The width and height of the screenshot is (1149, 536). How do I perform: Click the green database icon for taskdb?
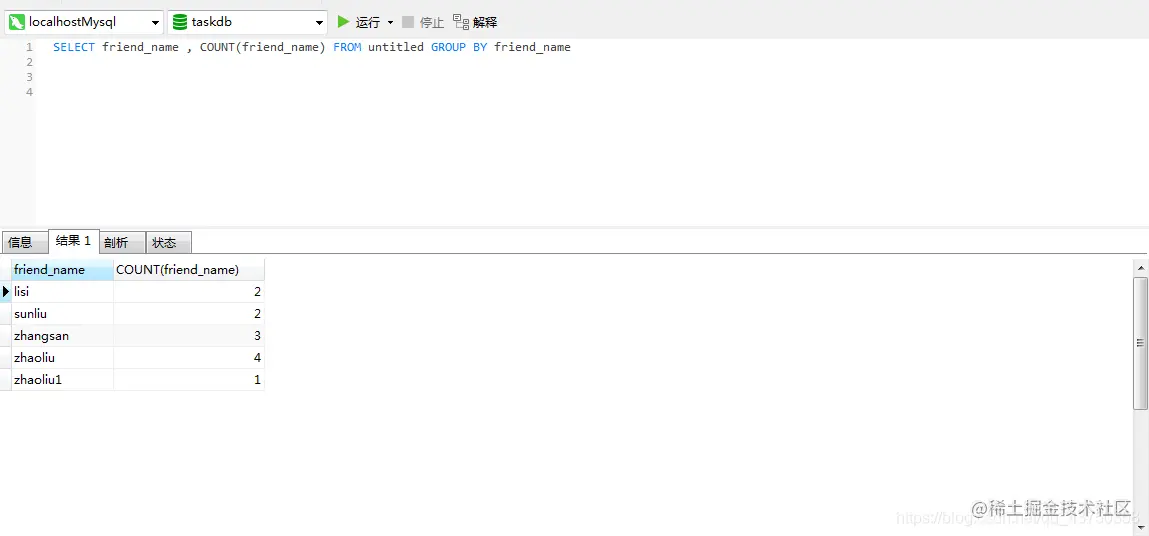click(180, 22)
